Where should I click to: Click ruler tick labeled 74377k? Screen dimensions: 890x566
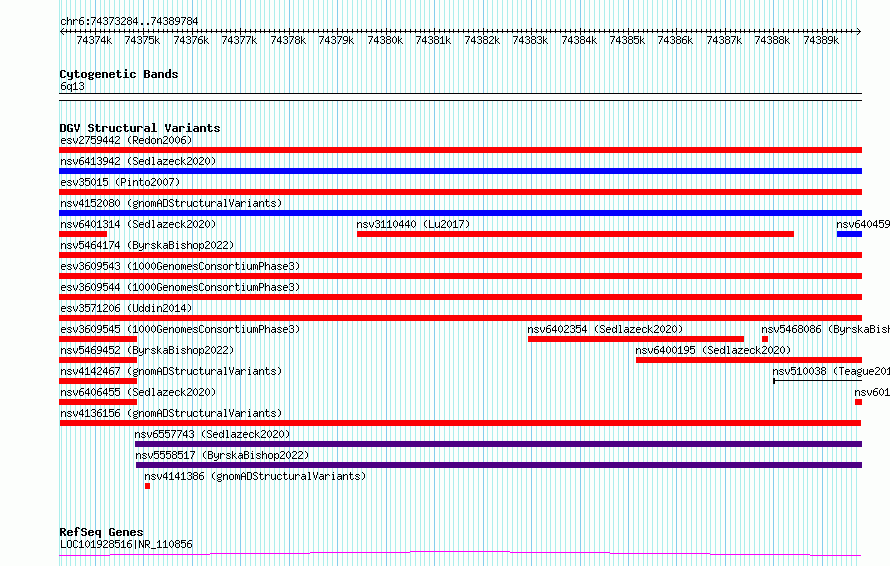(x=239, y=40)
